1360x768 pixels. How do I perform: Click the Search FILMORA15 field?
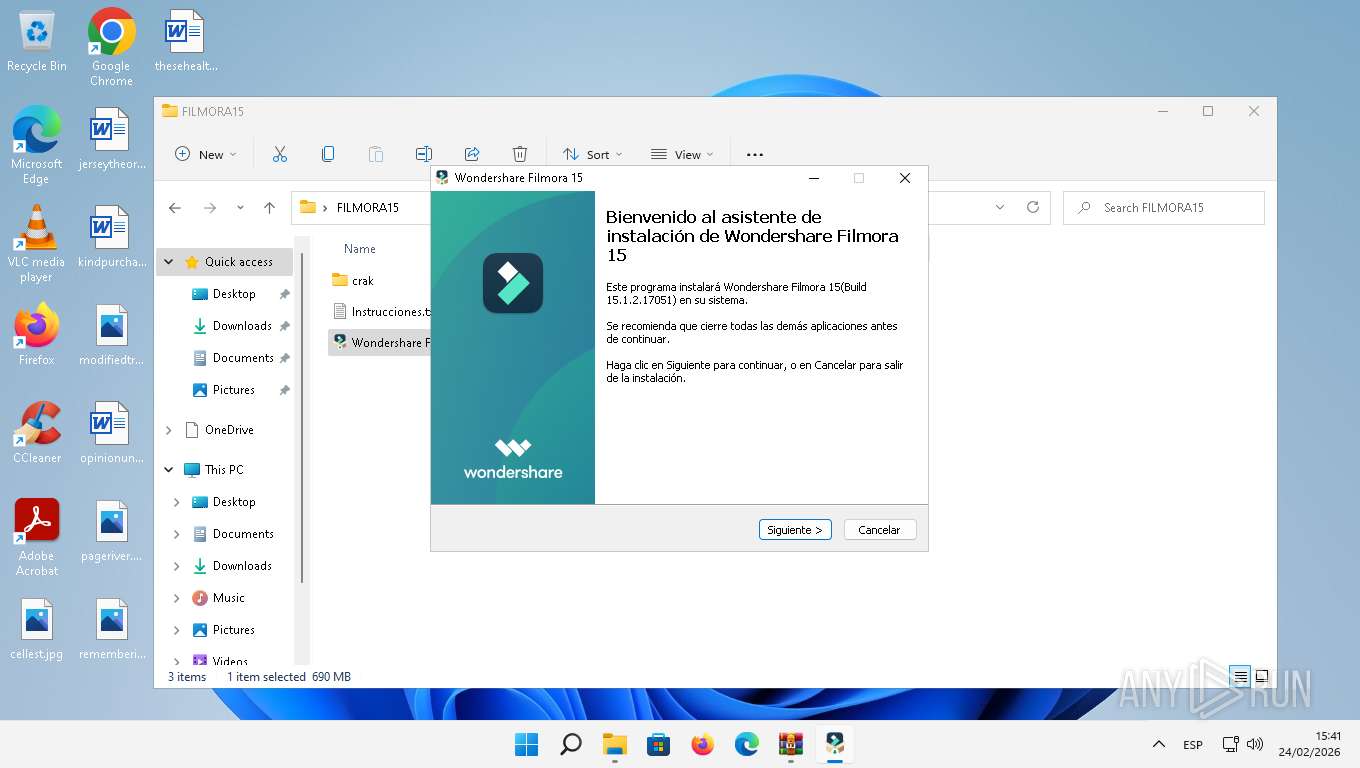pos(1164,207)
